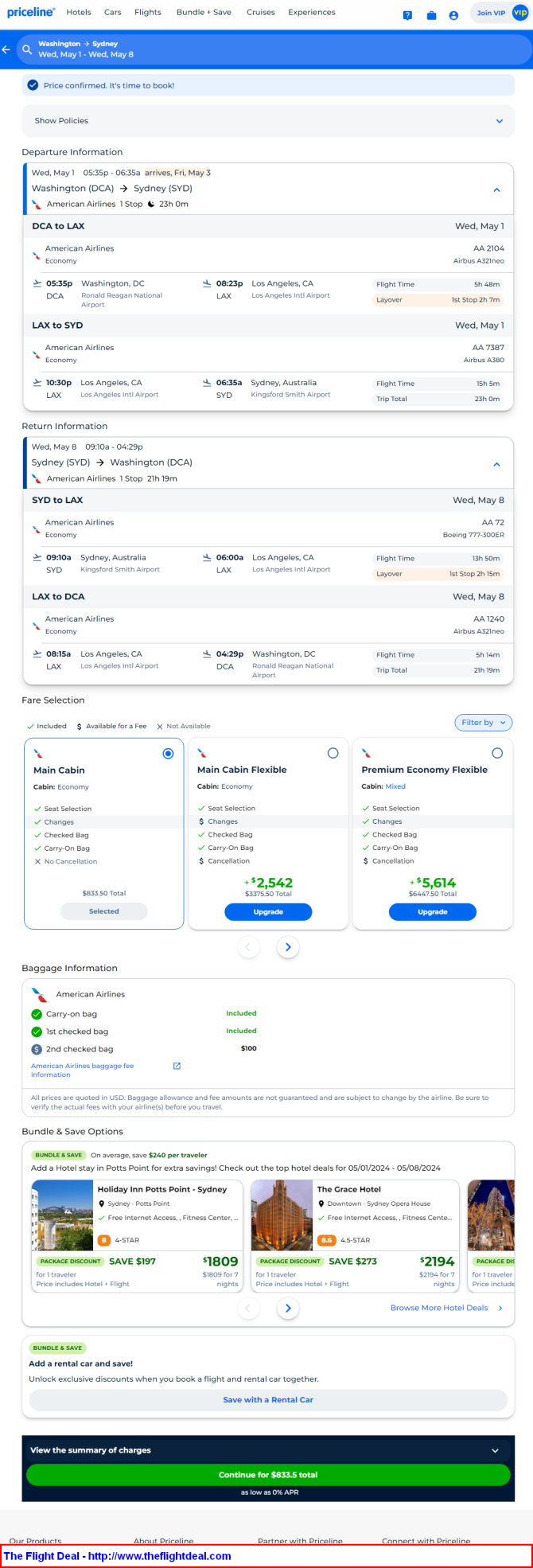Open American Airlines baggage fee information link
533x1568 pixels.
click(x=82, y=1070)
